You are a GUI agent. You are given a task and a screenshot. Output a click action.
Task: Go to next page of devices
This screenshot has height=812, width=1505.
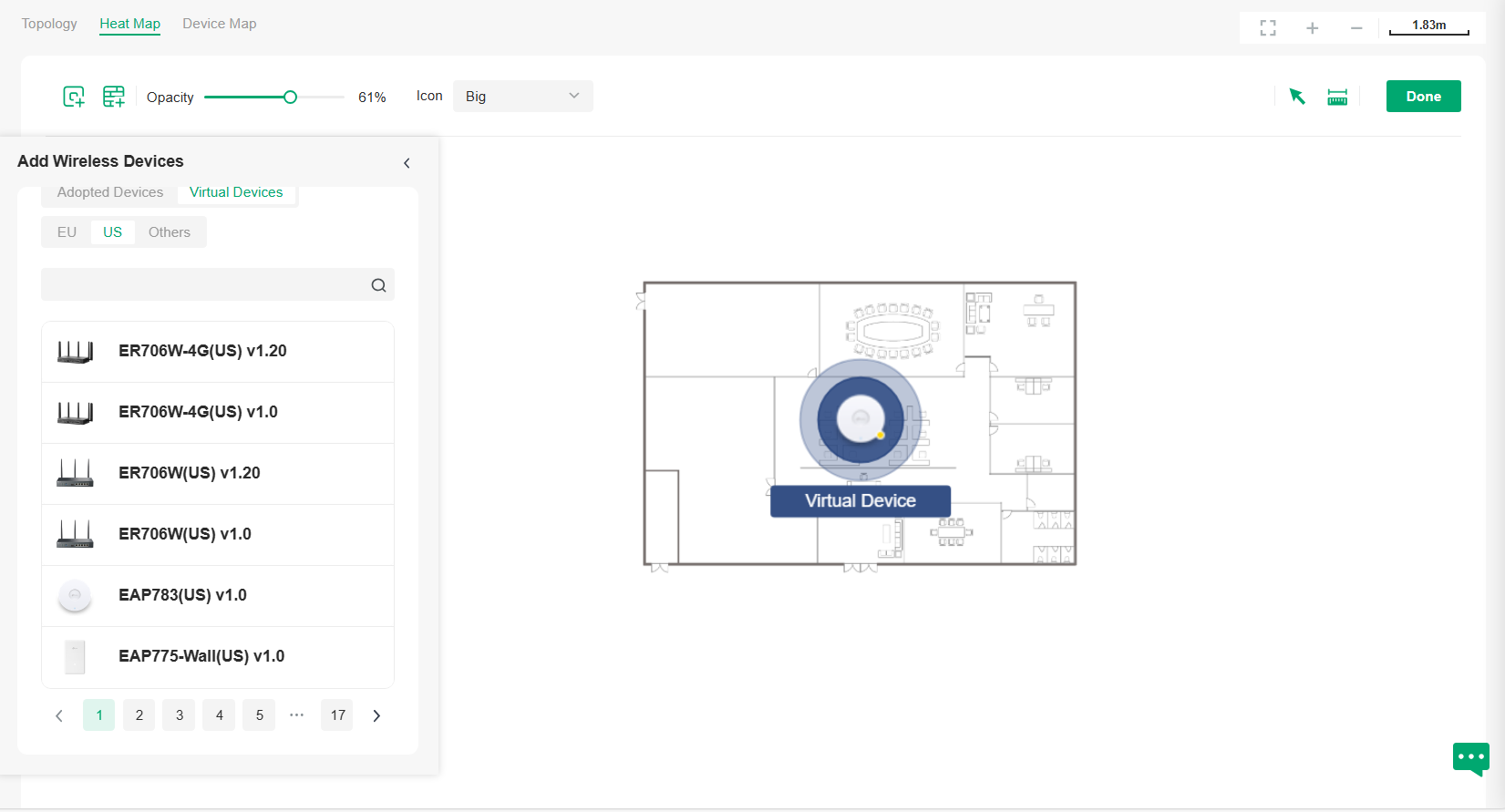coord(376,715)
